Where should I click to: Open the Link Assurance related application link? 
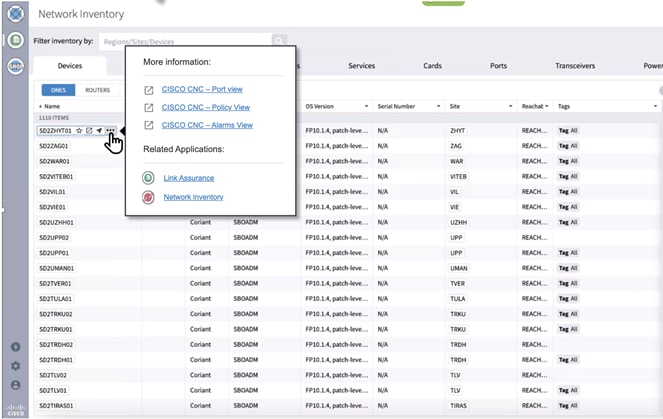click(x=189, y=178)
